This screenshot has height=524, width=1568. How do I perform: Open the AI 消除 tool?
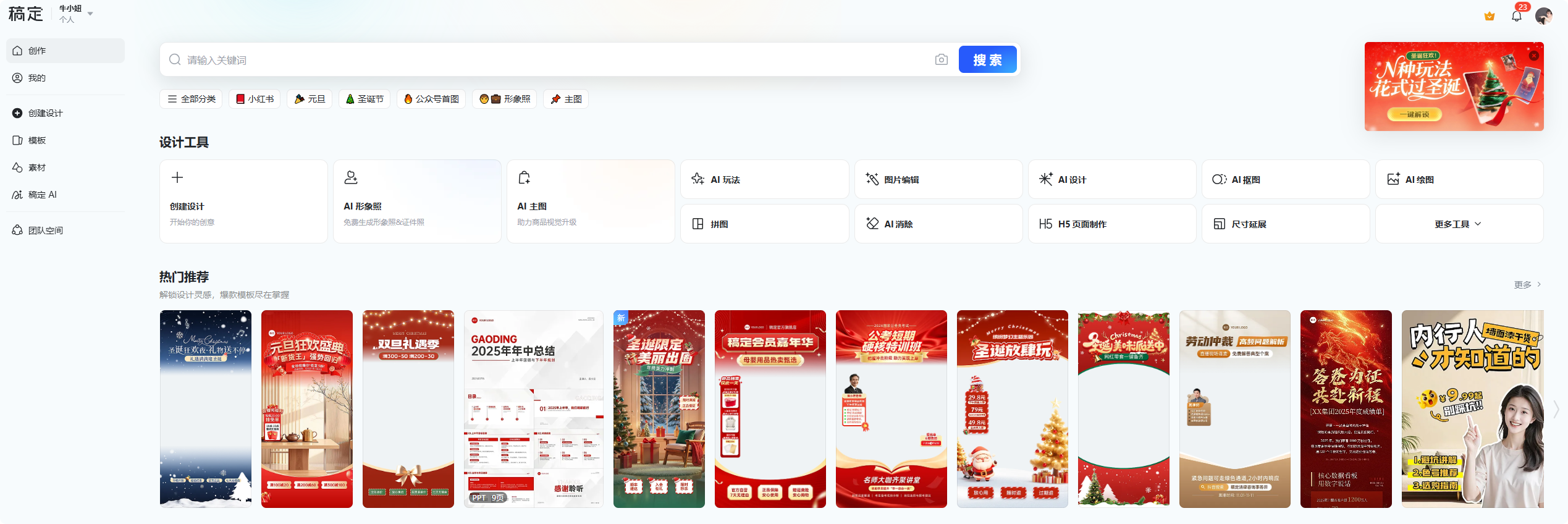[938, 224]
